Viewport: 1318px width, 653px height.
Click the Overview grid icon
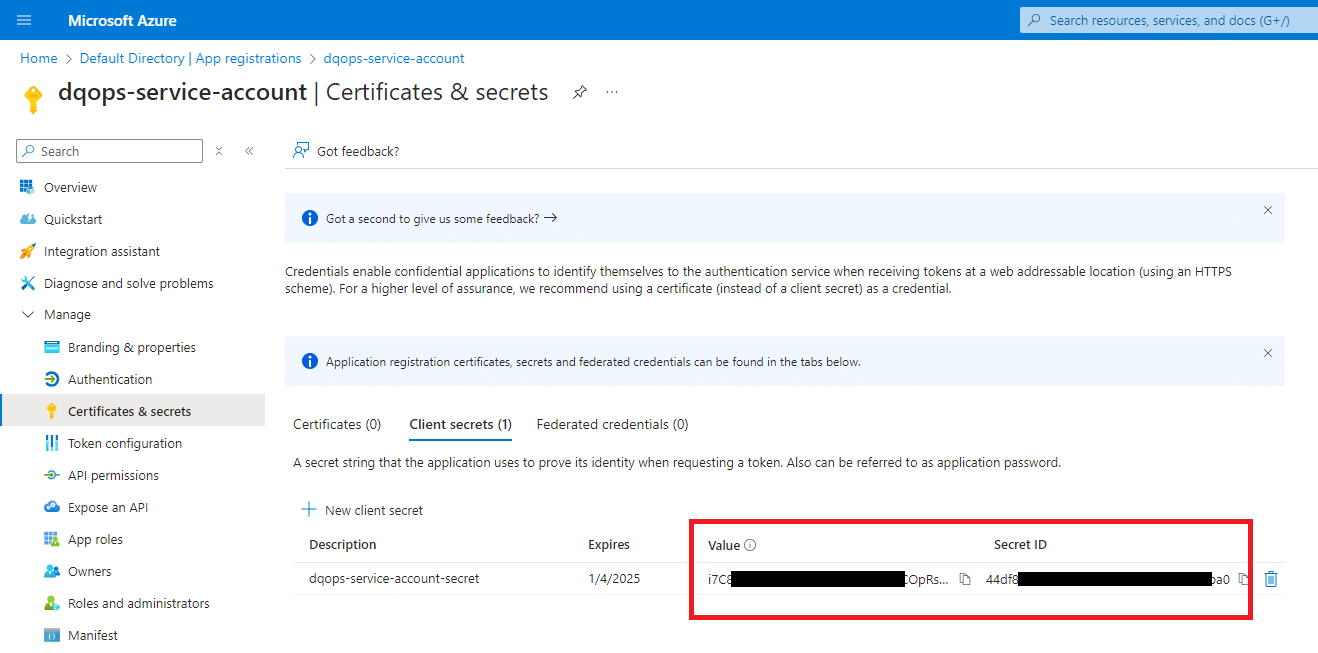(x=28, y=187)
